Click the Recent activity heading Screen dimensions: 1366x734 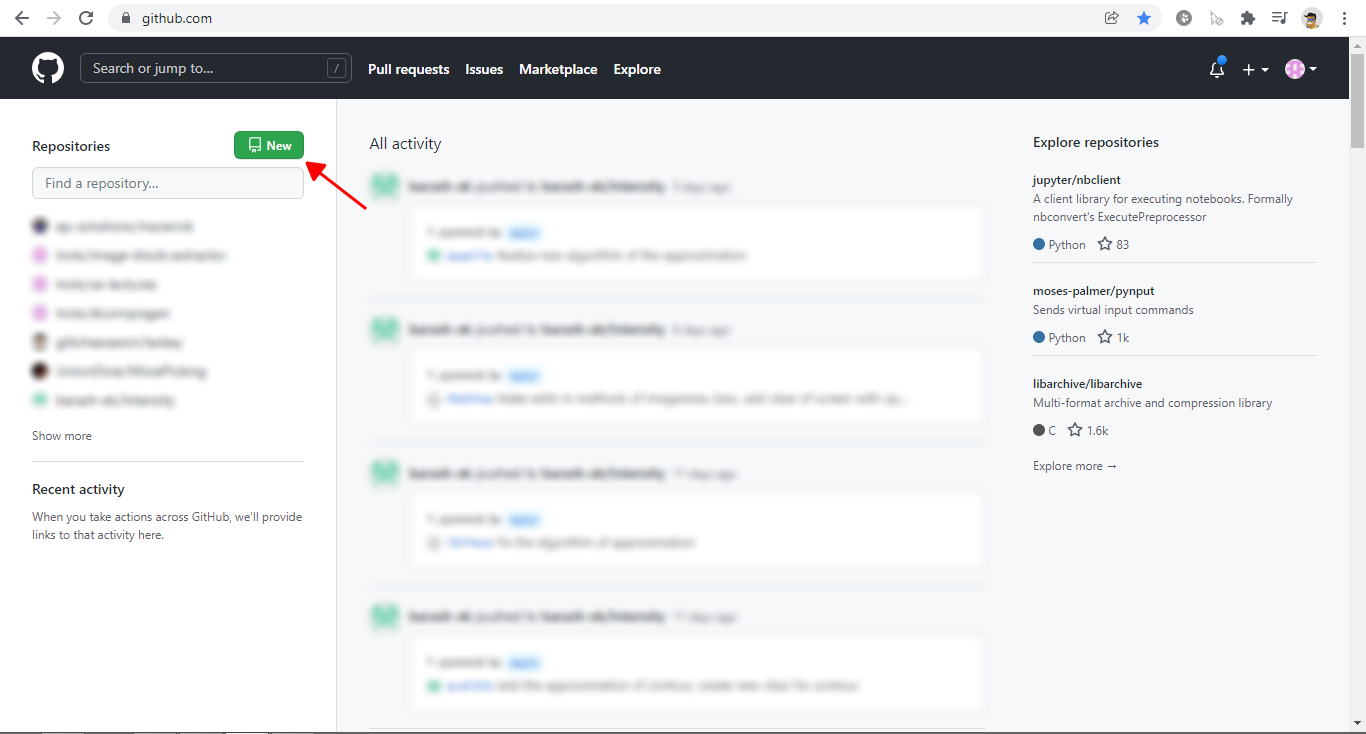coord(78,489)
